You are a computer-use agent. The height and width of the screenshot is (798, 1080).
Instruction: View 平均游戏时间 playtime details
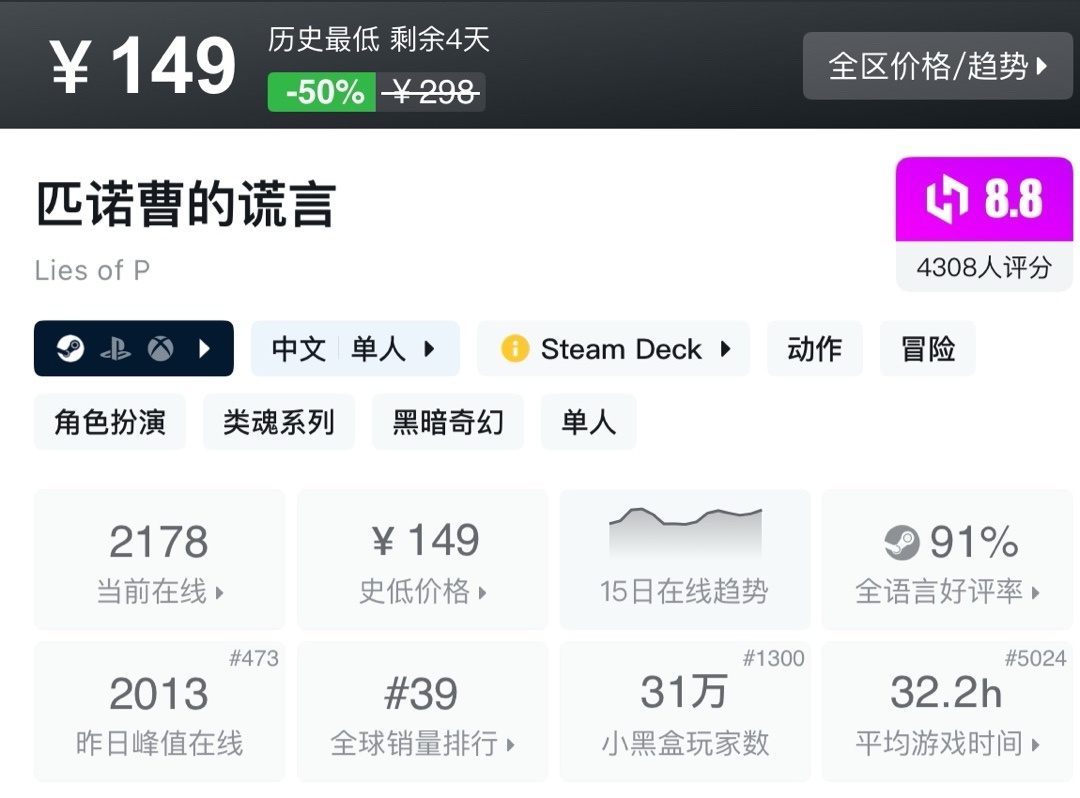[x=947, y=712]
